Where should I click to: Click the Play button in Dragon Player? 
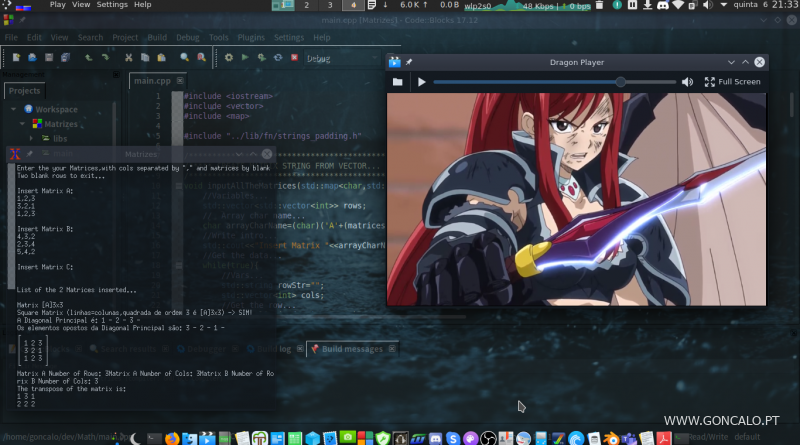421,82
